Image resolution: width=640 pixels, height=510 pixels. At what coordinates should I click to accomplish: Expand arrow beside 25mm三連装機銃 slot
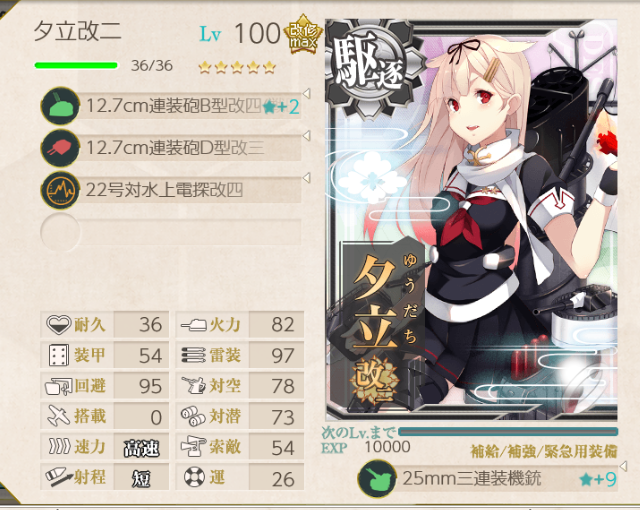pos(623,466)
